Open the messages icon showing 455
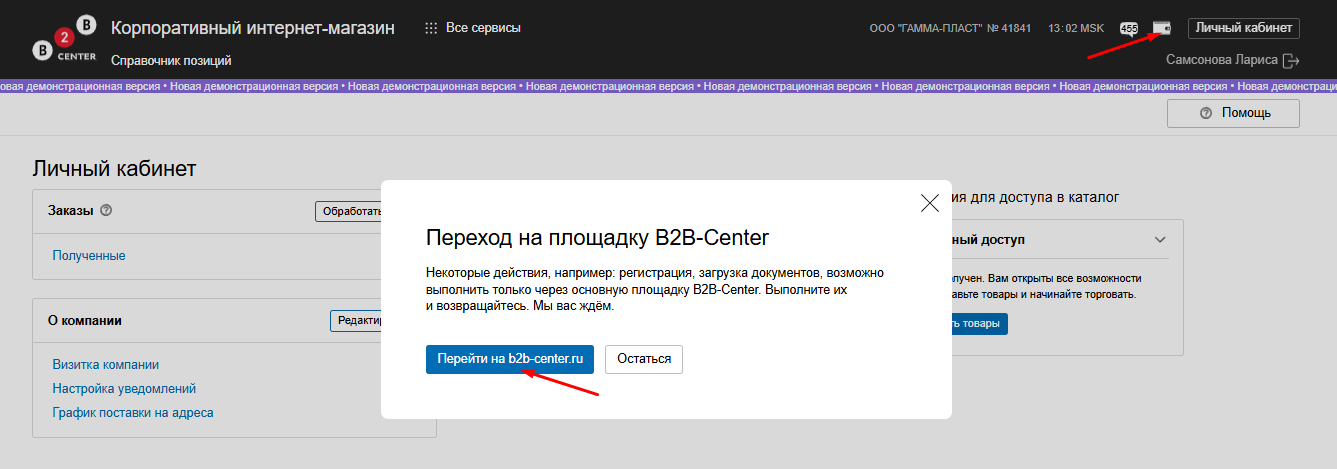This screenshot has height=469, width=1337. point(1129,28)
